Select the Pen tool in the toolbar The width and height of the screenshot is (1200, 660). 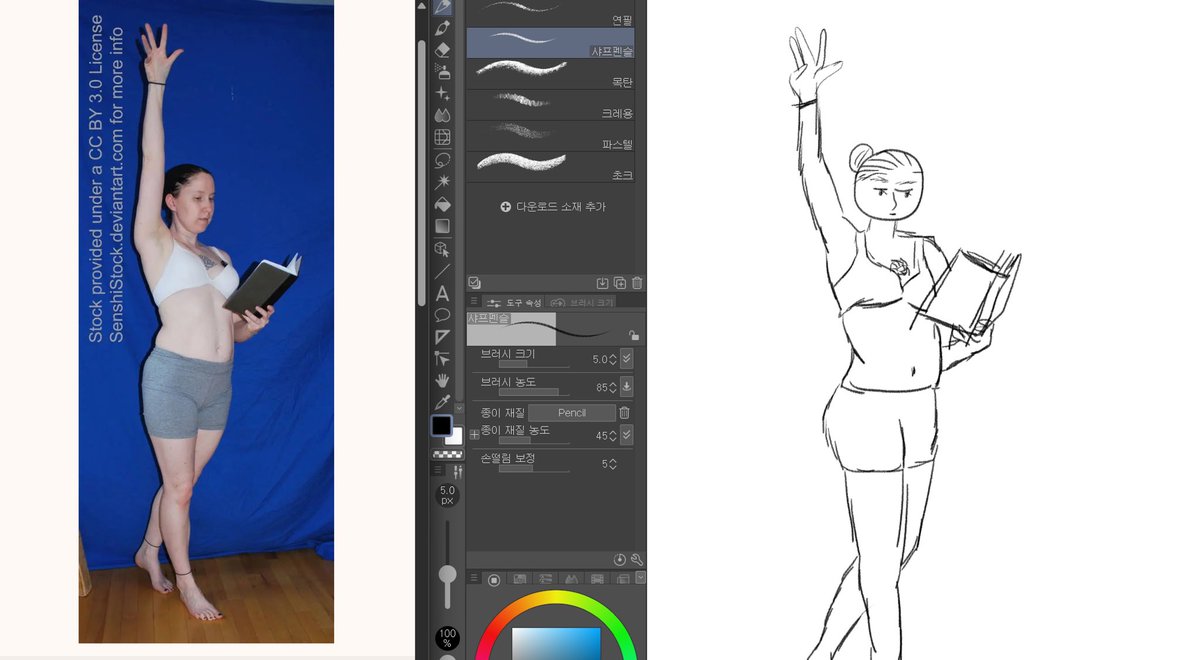coord(442,6)
